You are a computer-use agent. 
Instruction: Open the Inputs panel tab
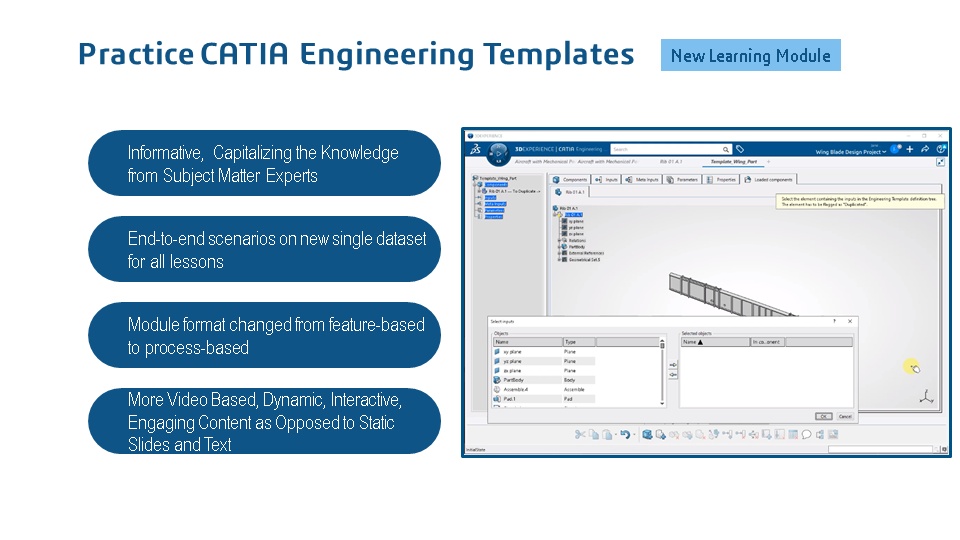pos(607,179)
